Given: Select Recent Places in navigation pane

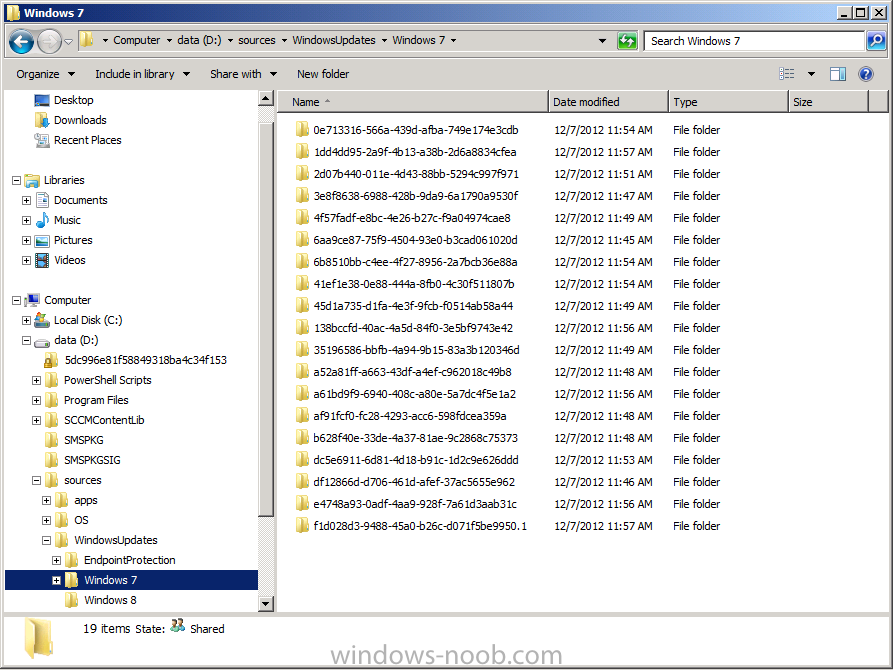Looking at the screenshot, I should click(x=87, y=140).
